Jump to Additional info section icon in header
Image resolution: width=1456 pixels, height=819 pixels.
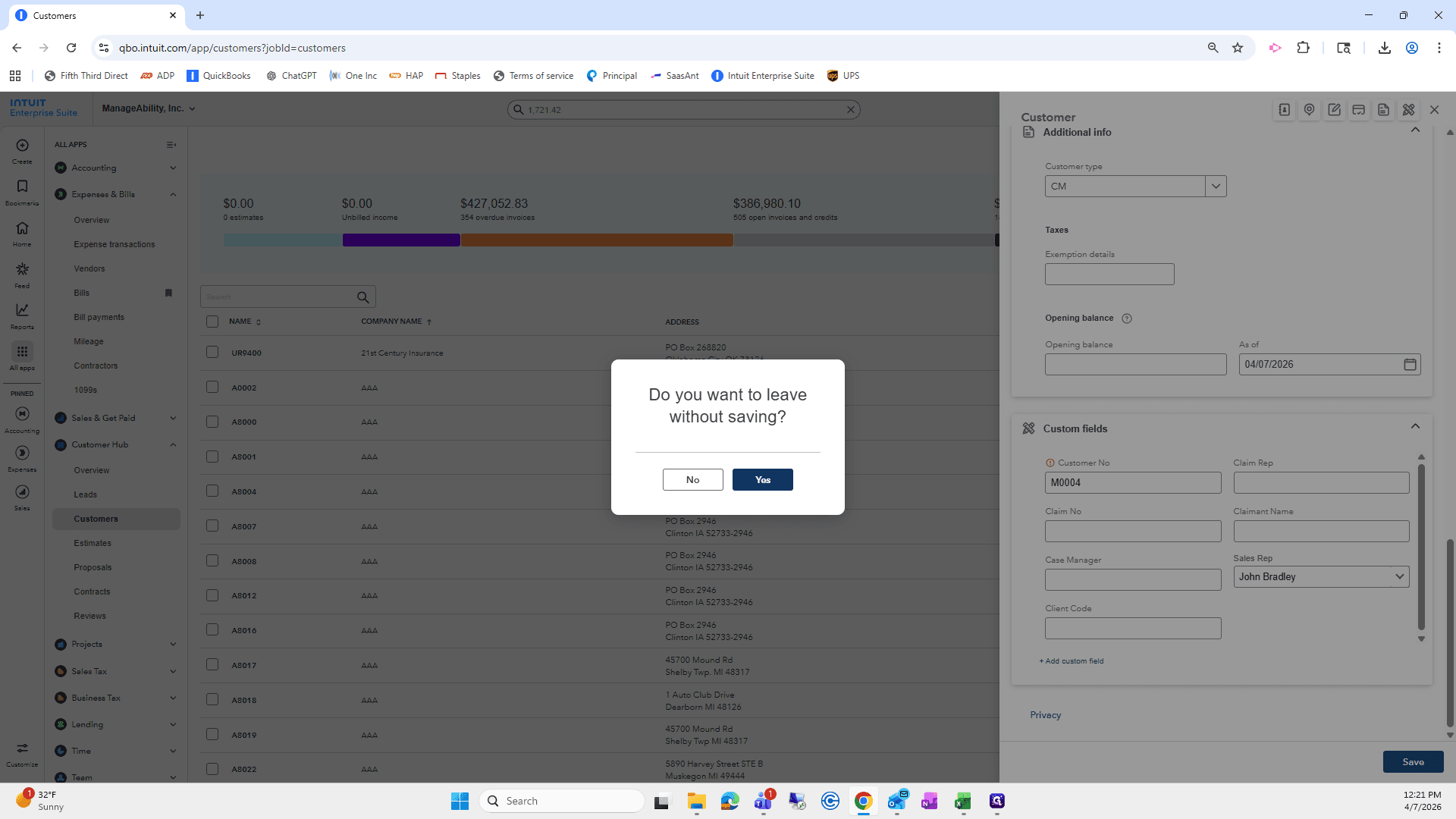point(1384,110)
